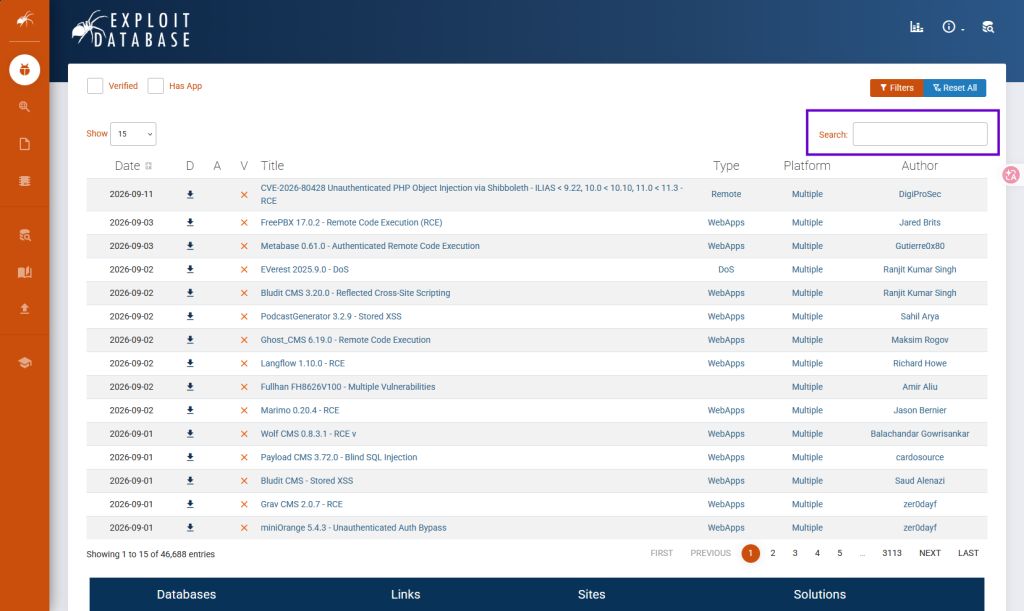The image size is (1024, 611).
Task: Open Google Hacking Database sidebar icon
Action: pyautogui.click(x=25, y=106)
